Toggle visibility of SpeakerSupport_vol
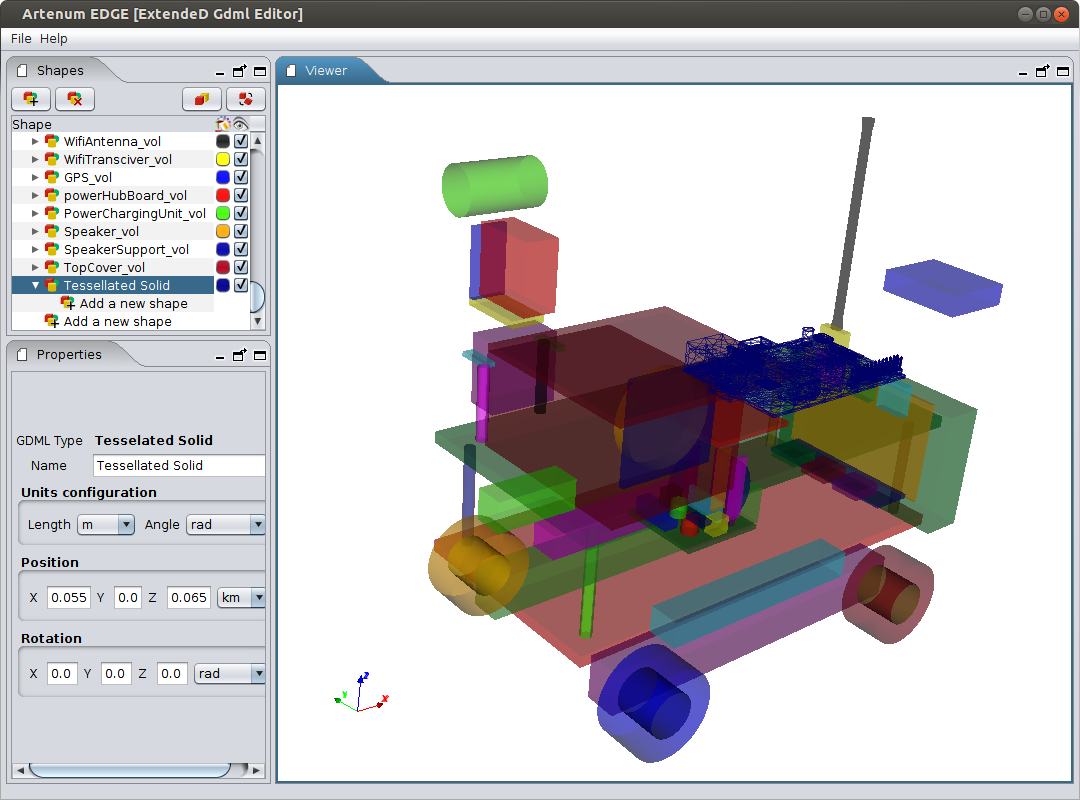This screenshot has width=1080, height=800. (x=241, y=249)
